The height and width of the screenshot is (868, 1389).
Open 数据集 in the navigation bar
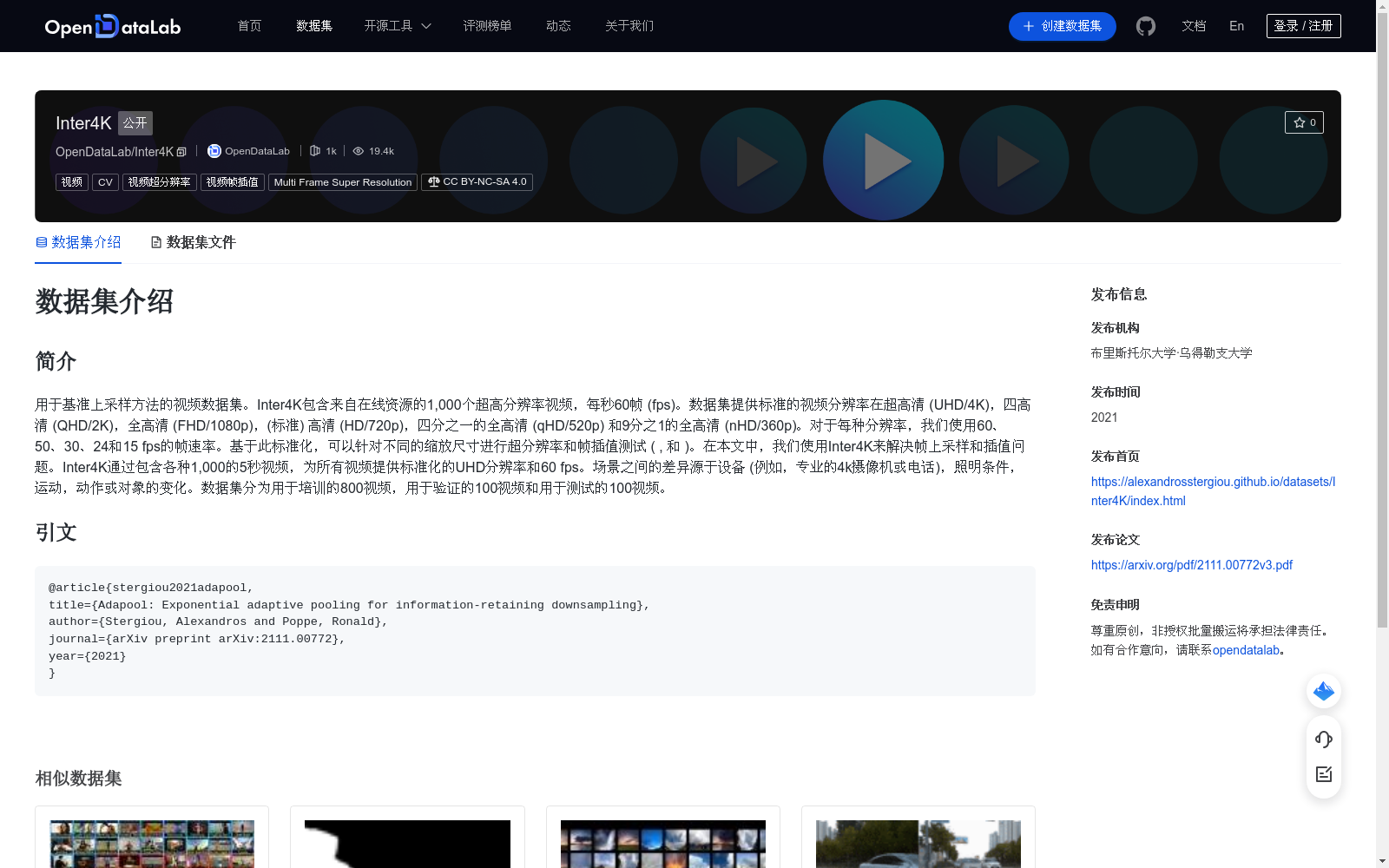(x=314, y=26)
